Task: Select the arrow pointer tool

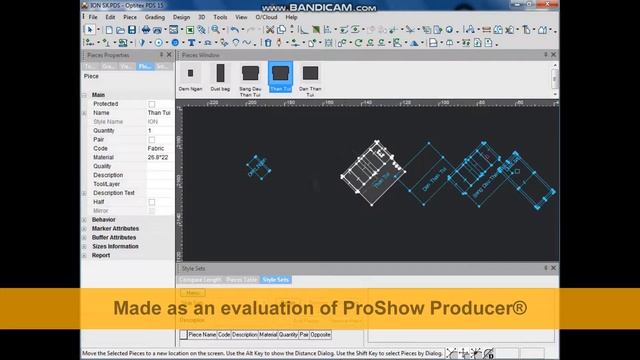Action: [x=90, y=29]
